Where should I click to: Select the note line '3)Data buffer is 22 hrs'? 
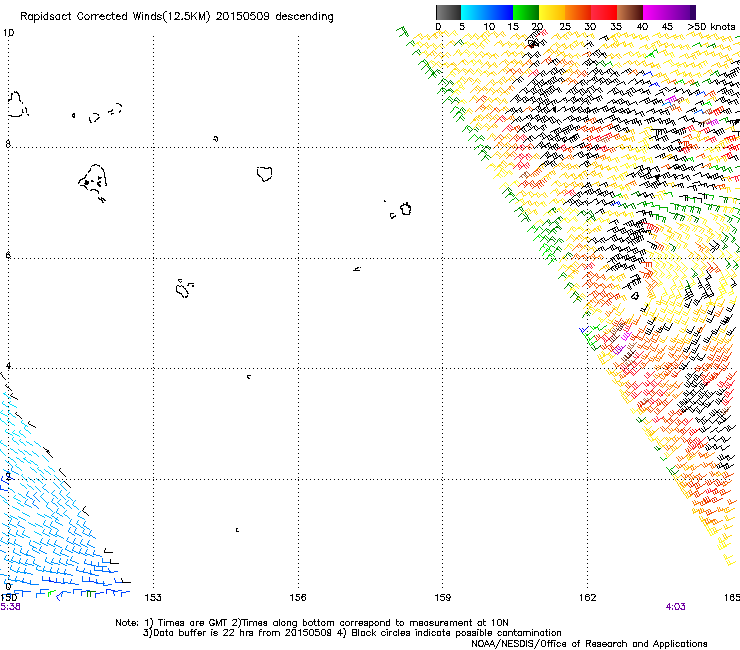[352, 633]
